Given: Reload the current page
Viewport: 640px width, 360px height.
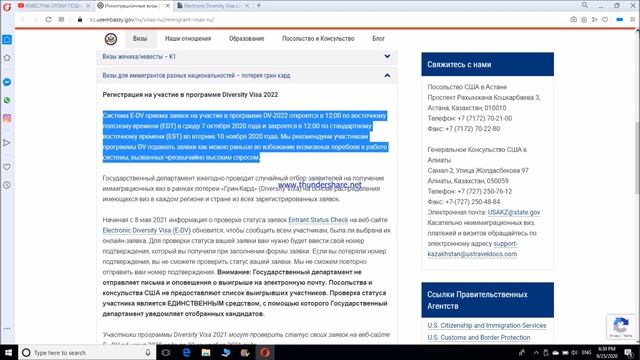Looking at the screenshot, I should point(48,20).
